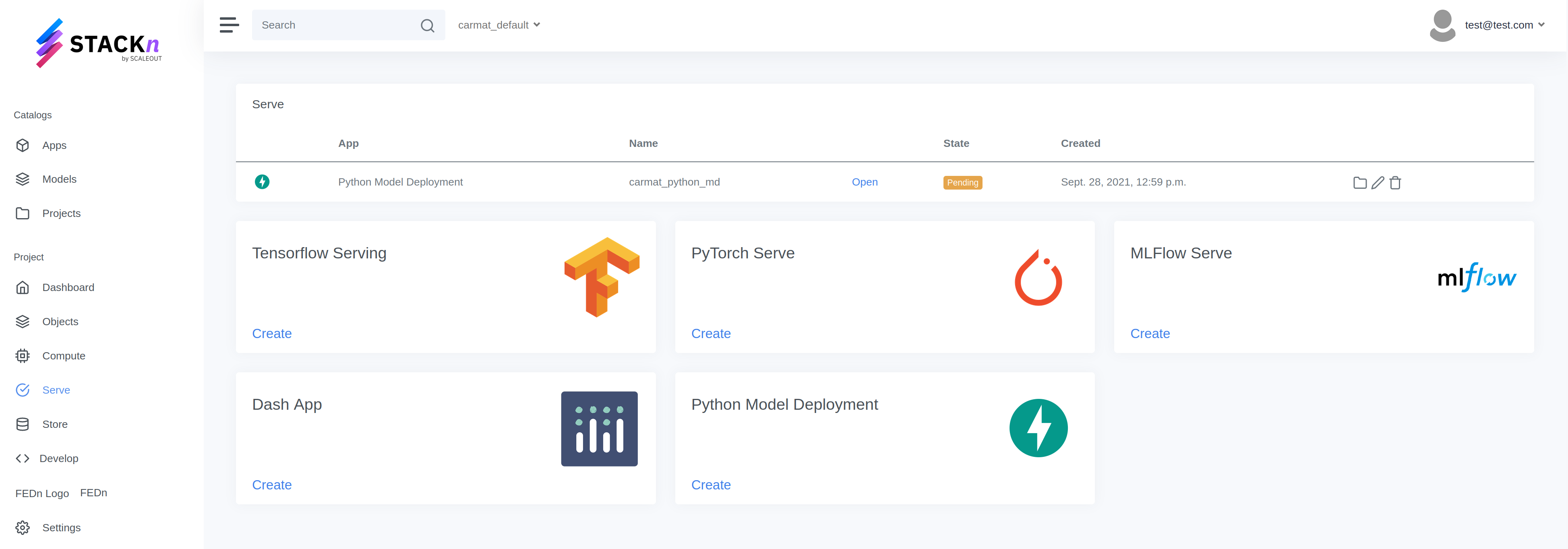This screenshot has width=1568, height=549.
Task: Click the pencil icon to edit carmat_python_md
Action: tap(1378, 182)
